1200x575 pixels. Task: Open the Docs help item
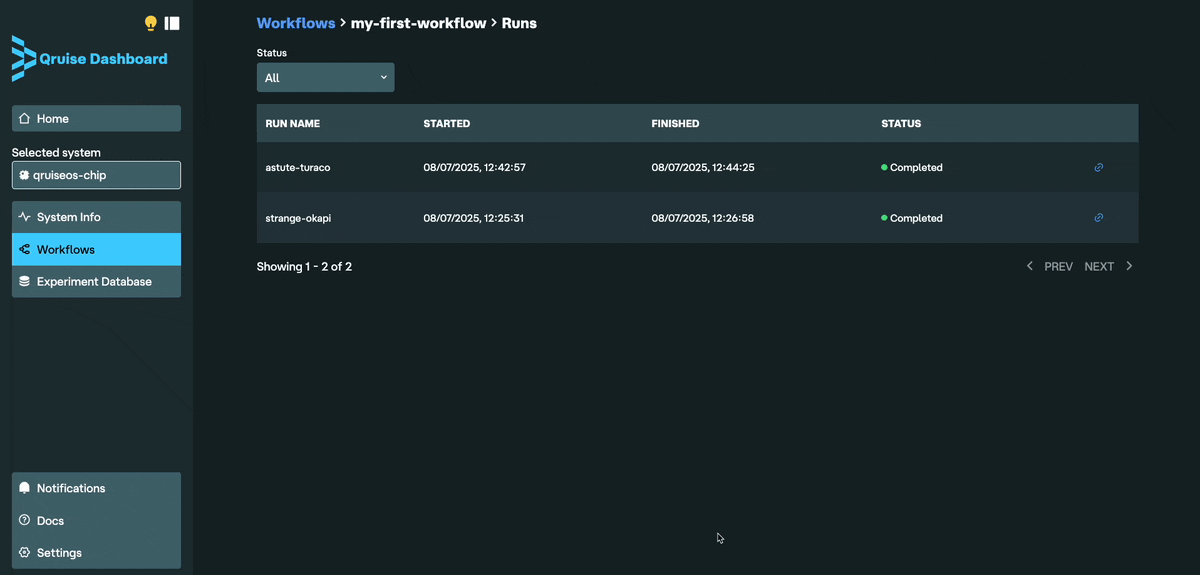(x=96, y=521)
